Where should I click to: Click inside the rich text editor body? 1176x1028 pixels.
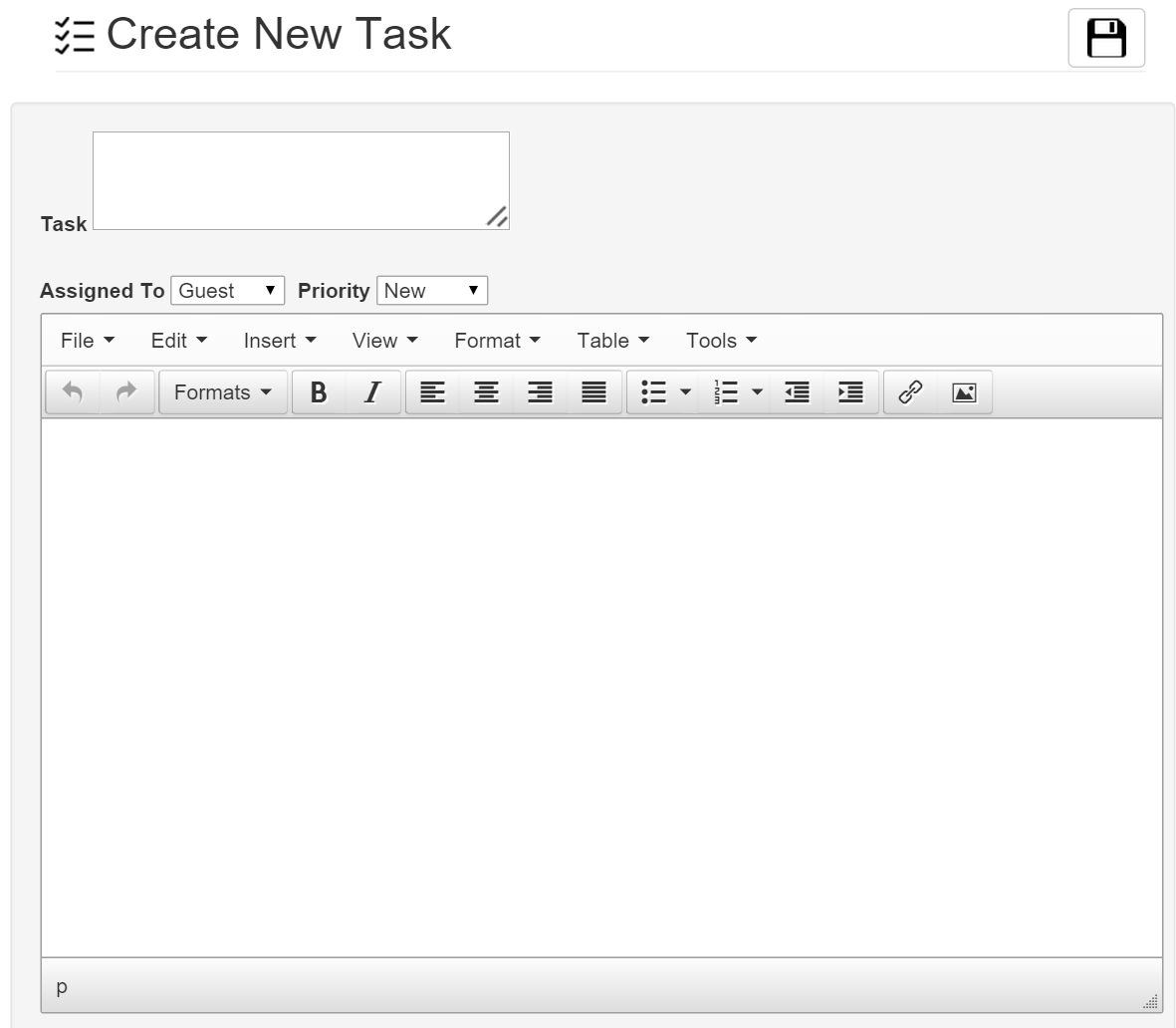point(601,687)
